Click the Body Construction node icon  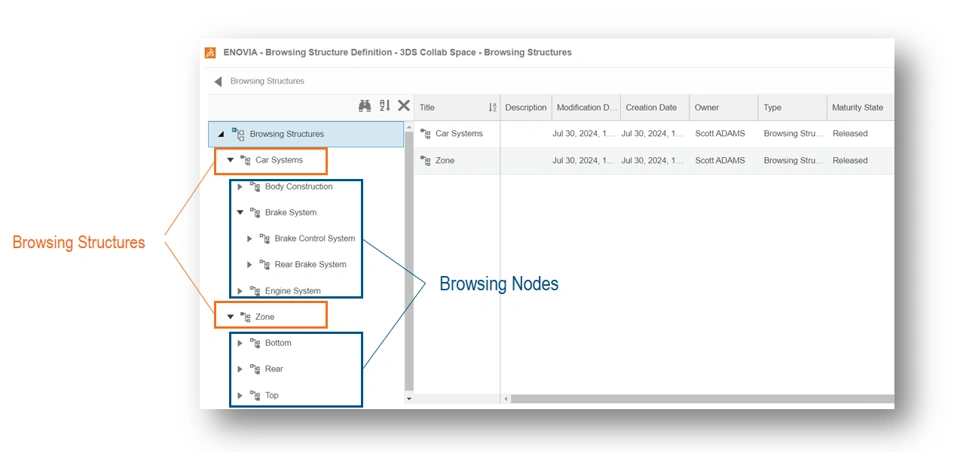(x=255, y=187)
